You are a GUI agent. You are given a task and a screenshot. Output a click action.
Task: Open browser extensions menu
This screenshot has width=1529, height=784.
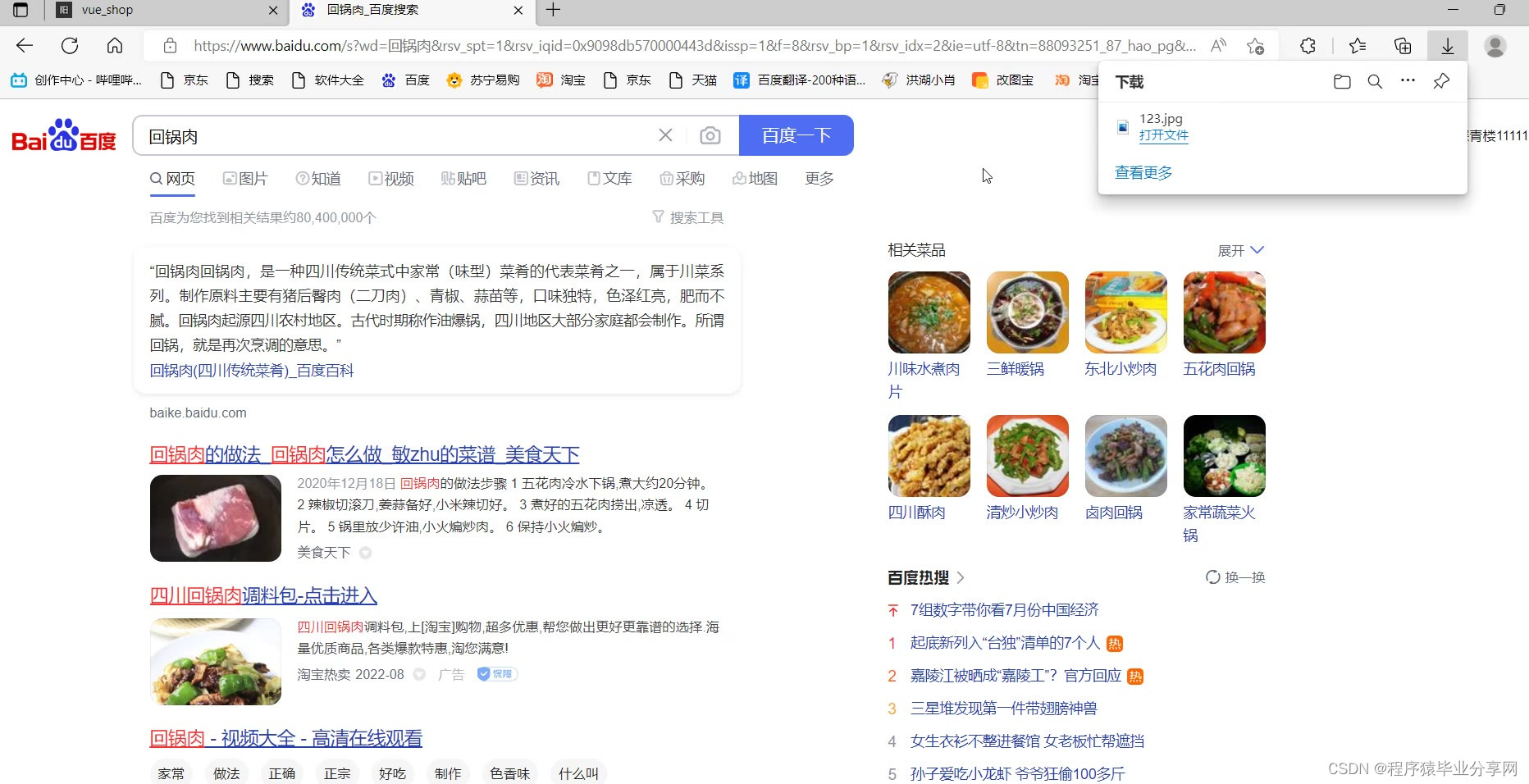tap(1308, 46)
